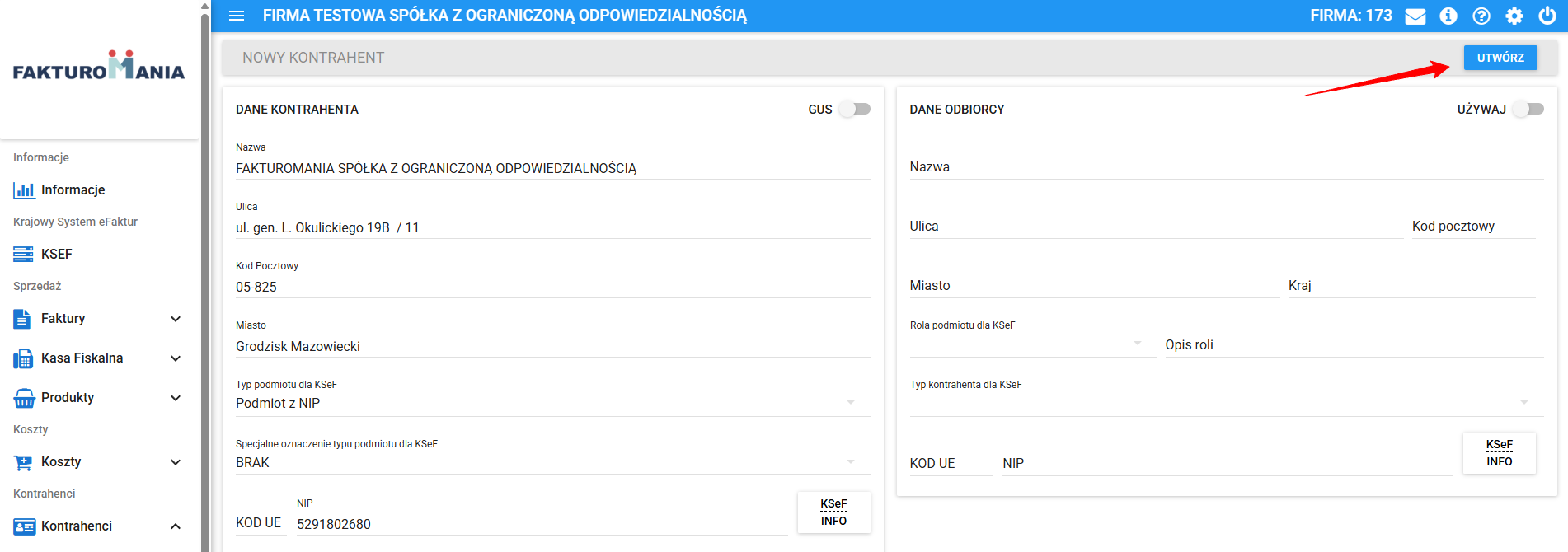Click the Kontrahenci contact card icon
The image size is (1568, 552).
point(24,526)
